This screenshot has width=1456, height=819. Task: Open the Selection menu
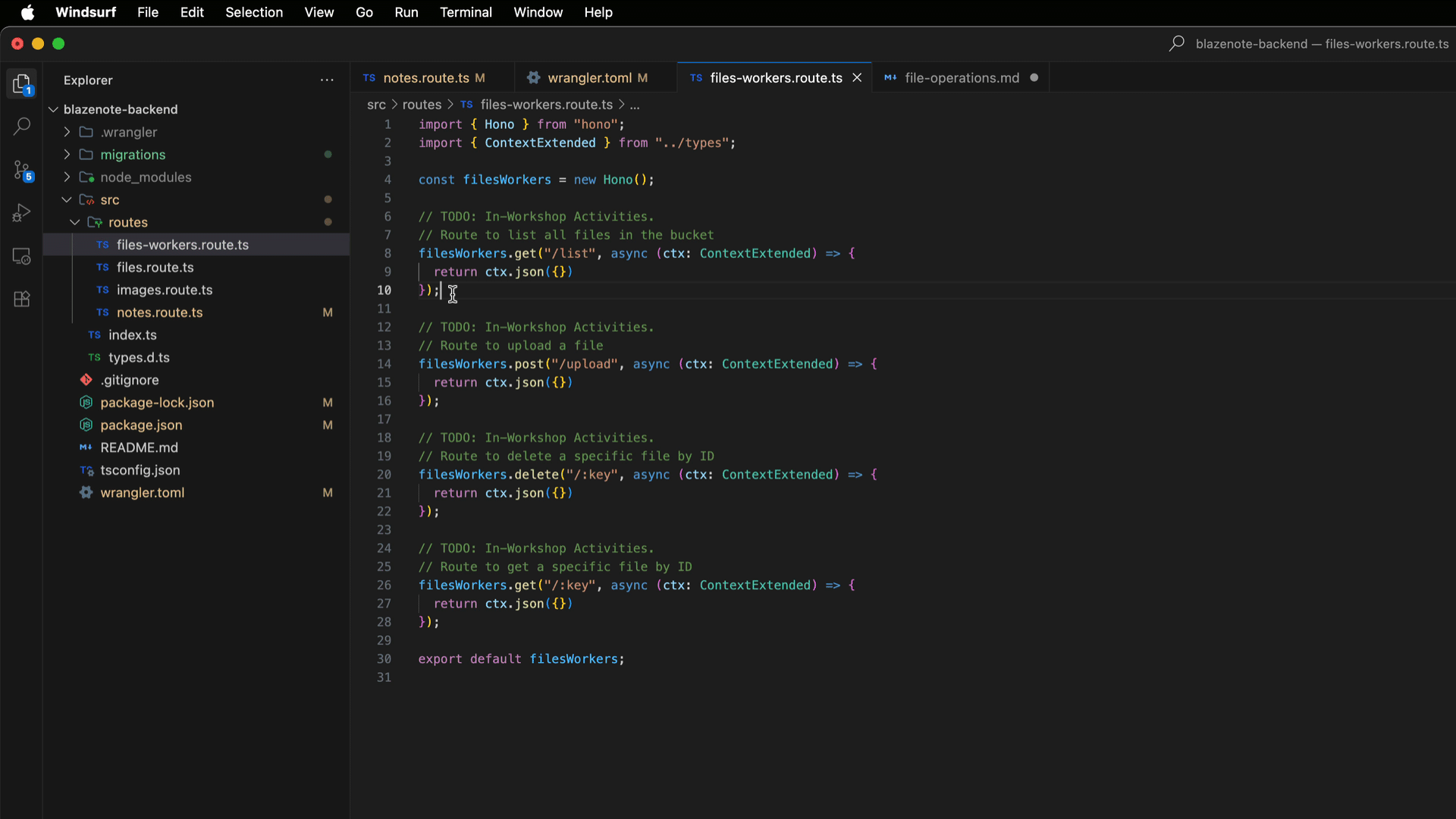point(254,12)
